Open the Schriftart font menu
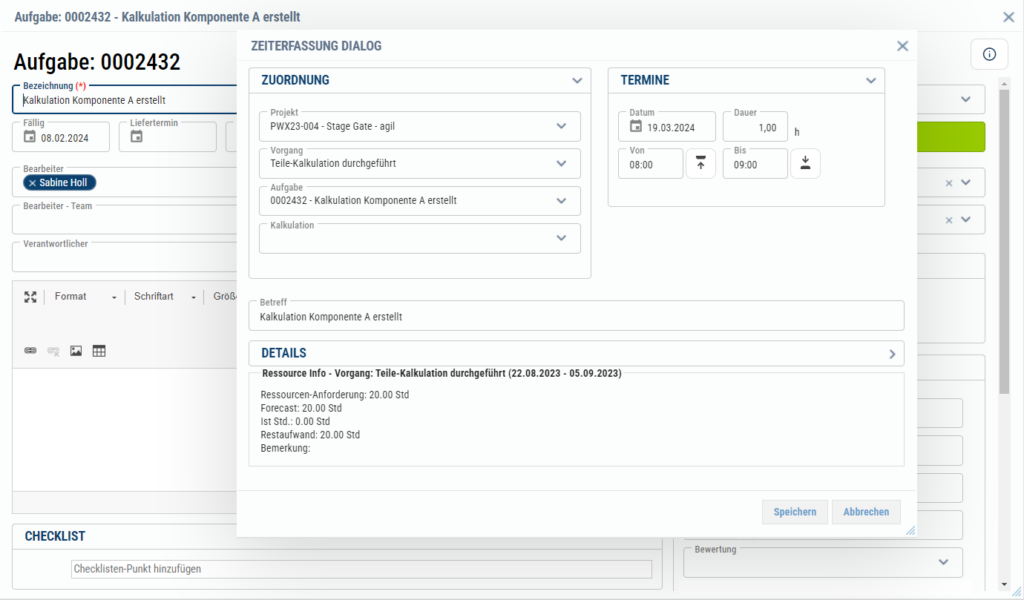The image size is (1024, 600). (165, 297)
